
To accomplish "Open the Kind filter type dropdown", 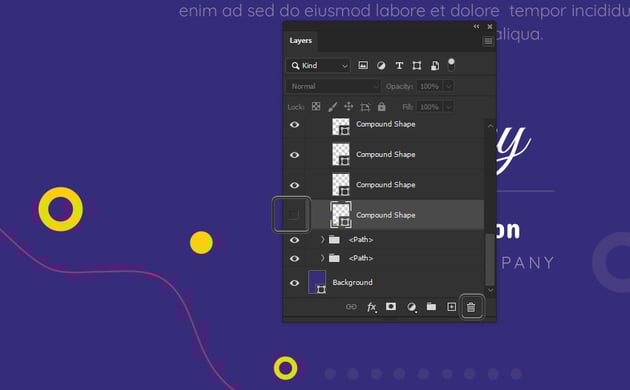I will click(x=318, y=65).
